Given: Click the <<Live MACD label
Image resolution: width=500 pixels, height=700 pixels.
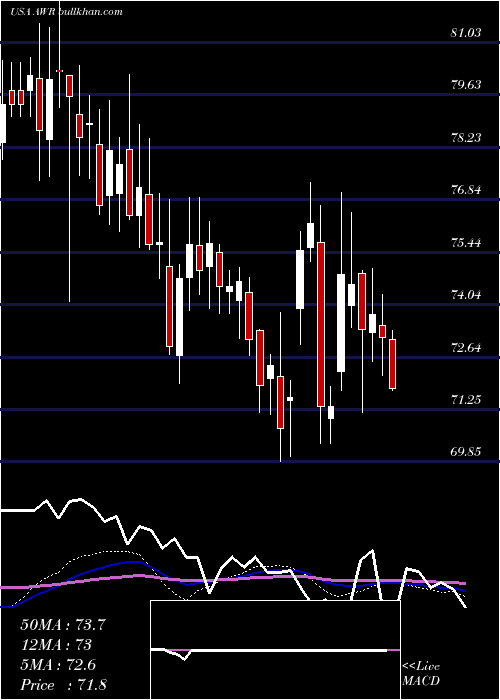Looking at the screenshot, I should (421, 673).
